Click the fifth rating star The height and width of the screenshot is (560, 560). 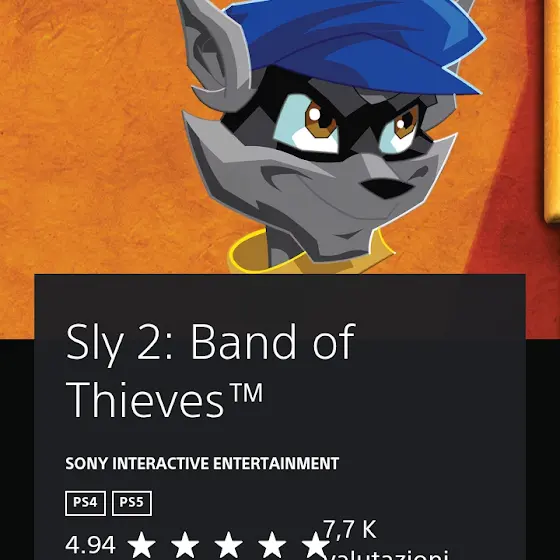point(316,545)
